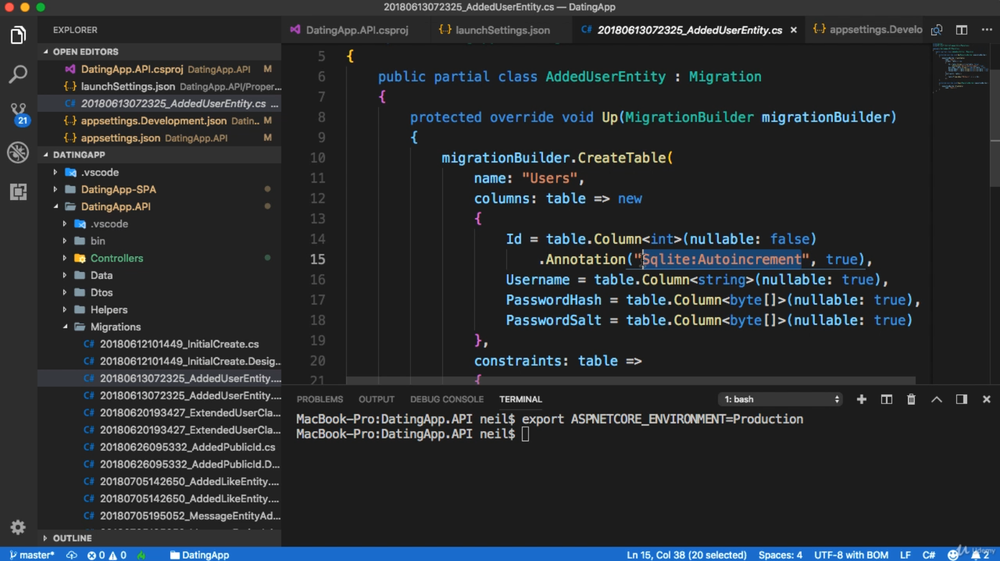Collapse the Migrations folder
Viewport: 1000px width, 561px height.
click(66, 327)
